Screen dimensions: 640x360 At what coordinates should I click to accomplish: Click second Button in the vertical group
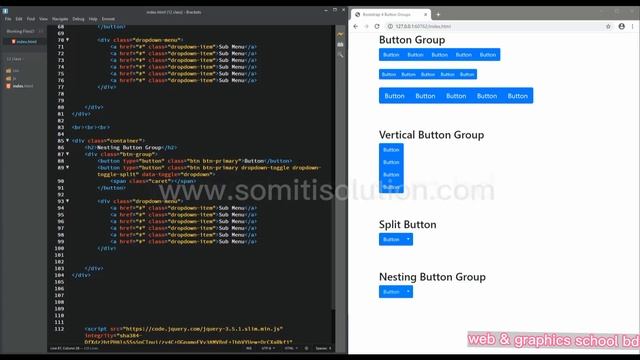[x=391, y=162]
